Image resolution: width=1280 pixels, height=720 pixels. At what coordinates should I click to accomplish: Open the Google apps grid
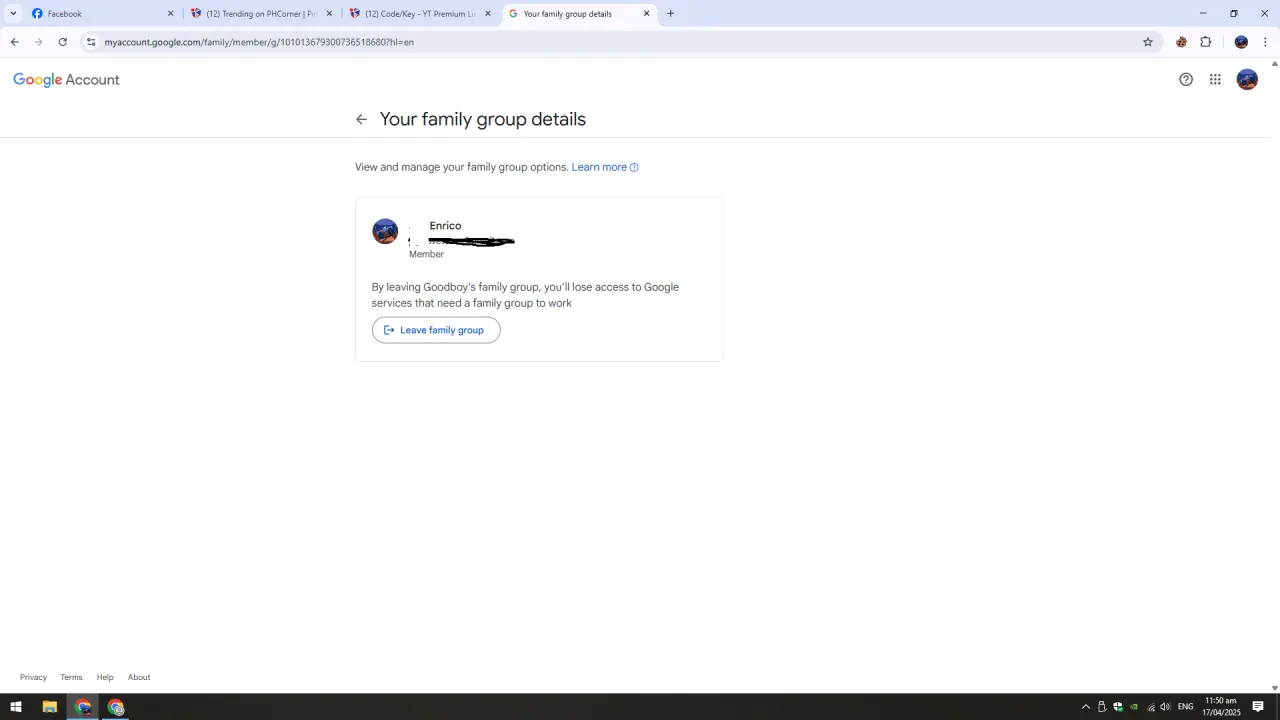(x=1215, y=80)
